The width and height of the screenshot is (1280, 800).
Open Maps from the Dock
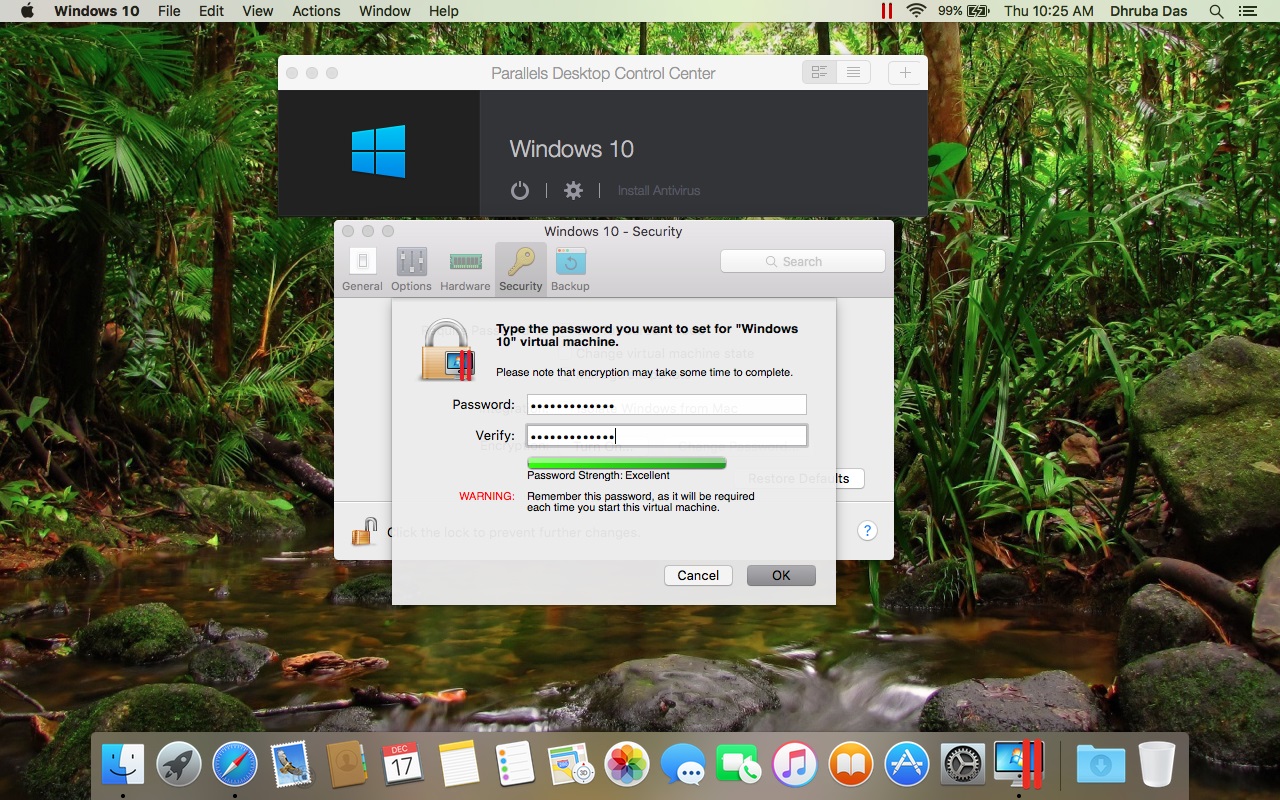tap(571, 765)
